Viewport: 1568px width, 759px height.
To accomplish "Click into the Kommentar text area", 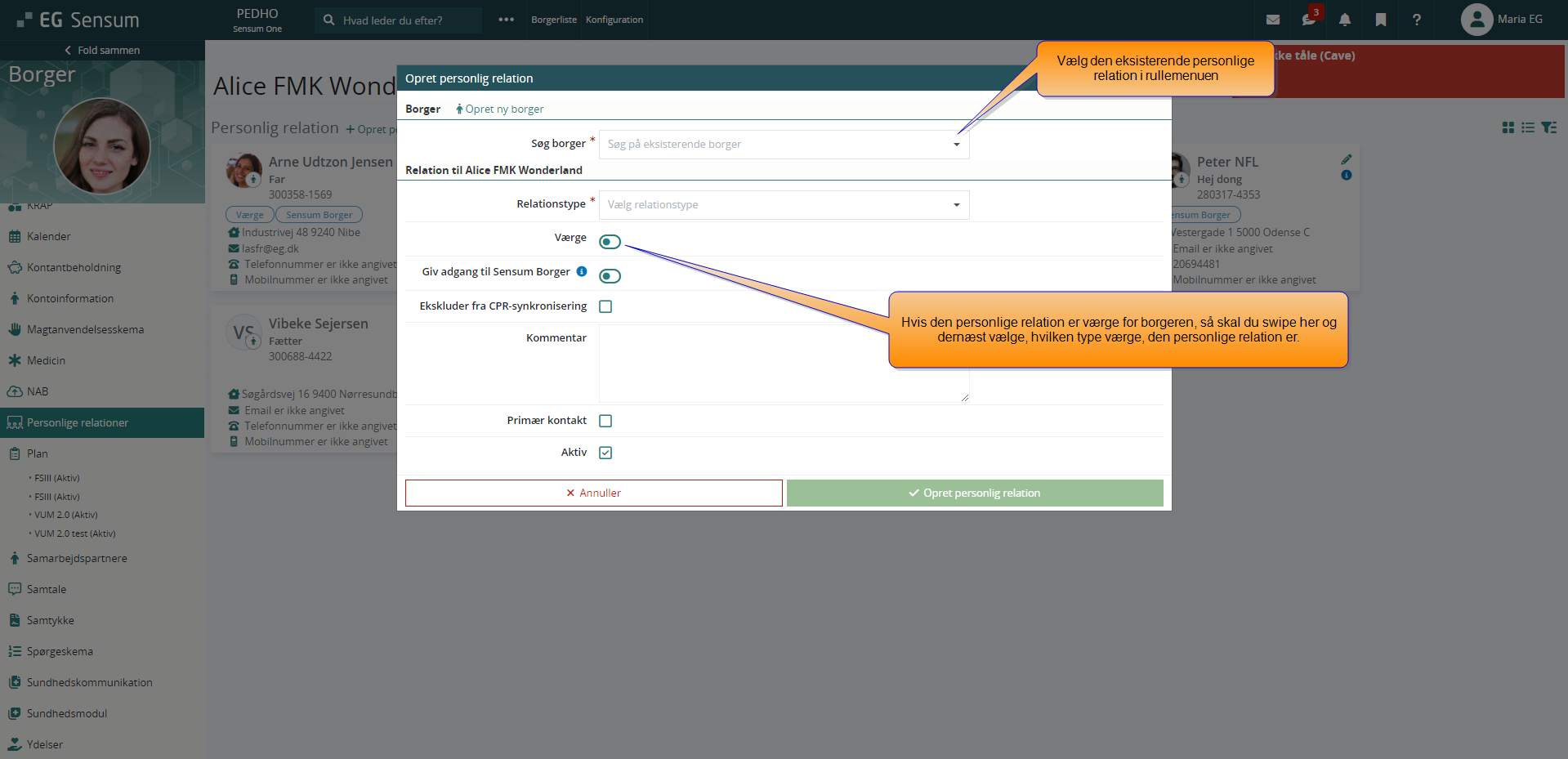I will point(783,364).
